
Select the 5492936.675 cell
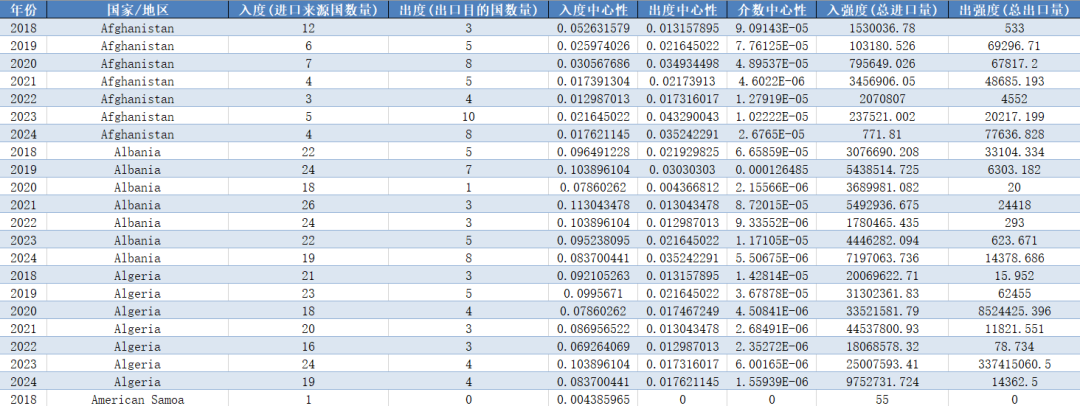coord(882,205)
